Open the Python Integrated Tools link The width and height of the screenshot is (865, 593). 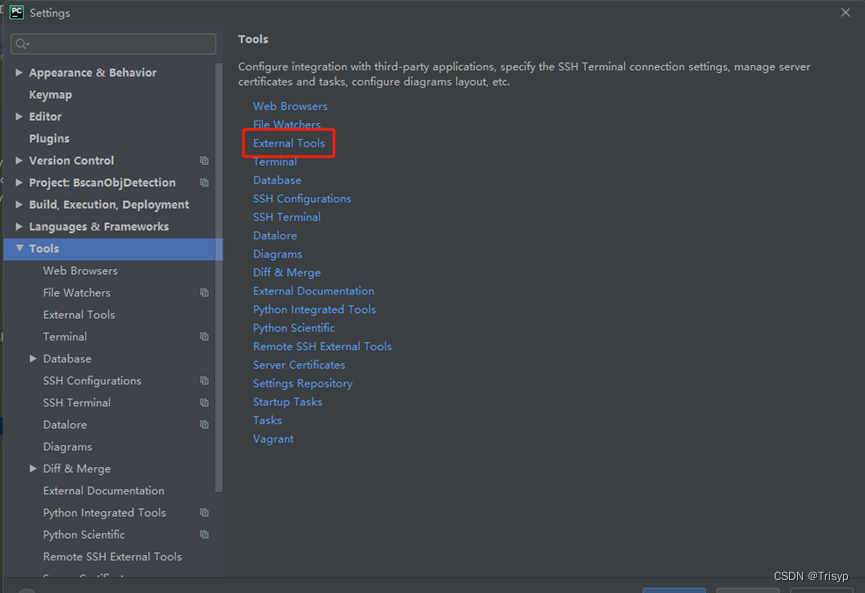(x=314, y=310)
